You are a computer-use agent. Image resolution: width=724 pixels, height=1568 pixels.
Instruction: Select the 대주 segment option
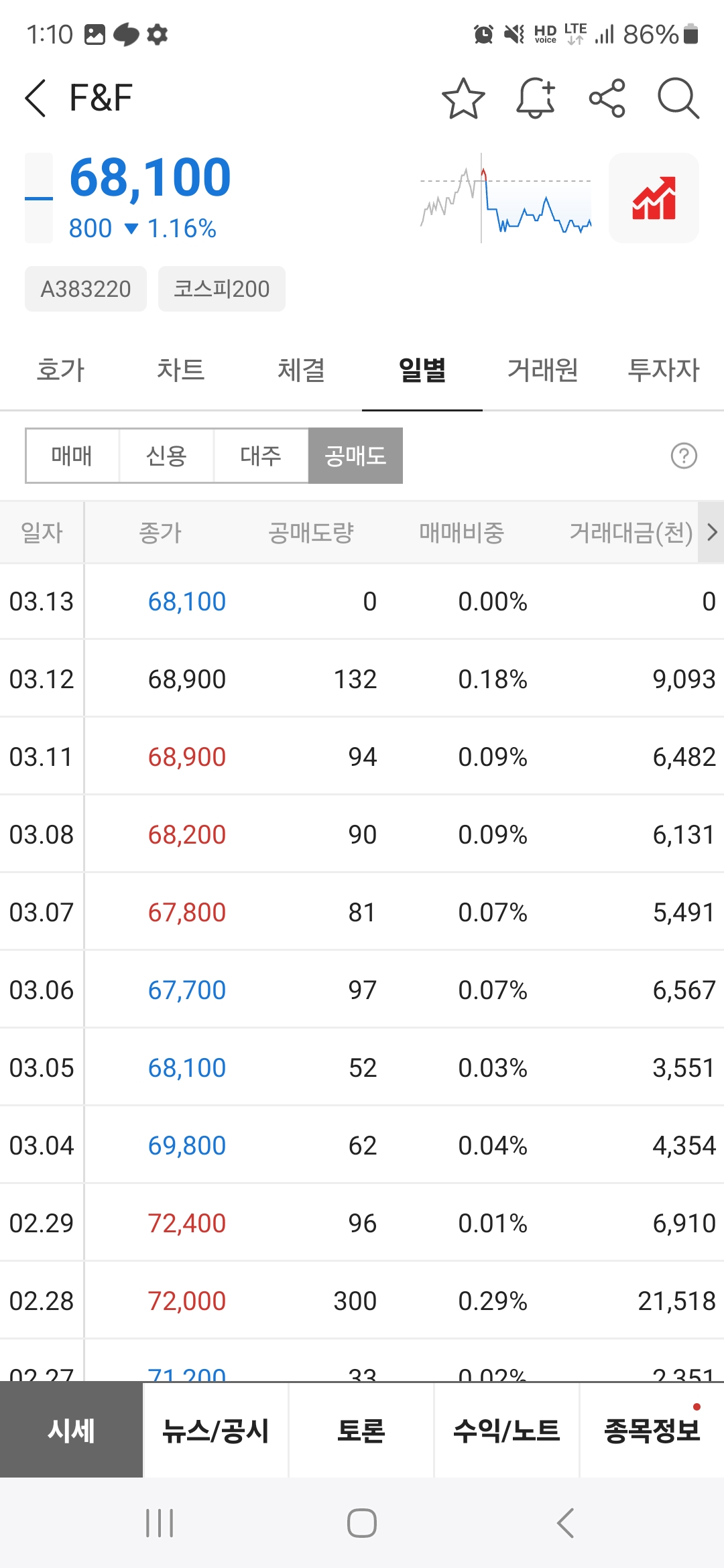pyautogui.click(x=261, y=456)
